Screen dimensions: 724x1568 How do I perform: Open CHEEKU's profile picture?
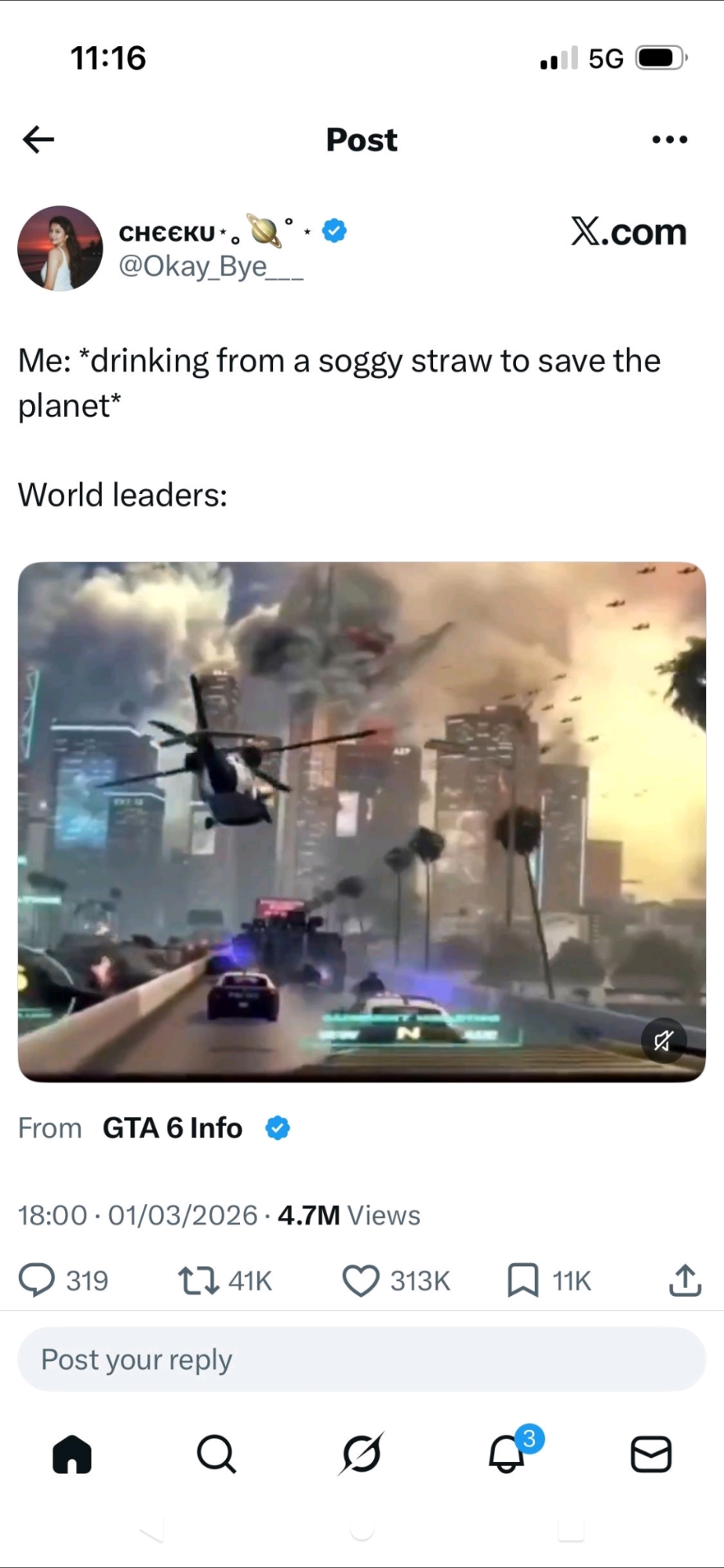(x=60, y=249)
